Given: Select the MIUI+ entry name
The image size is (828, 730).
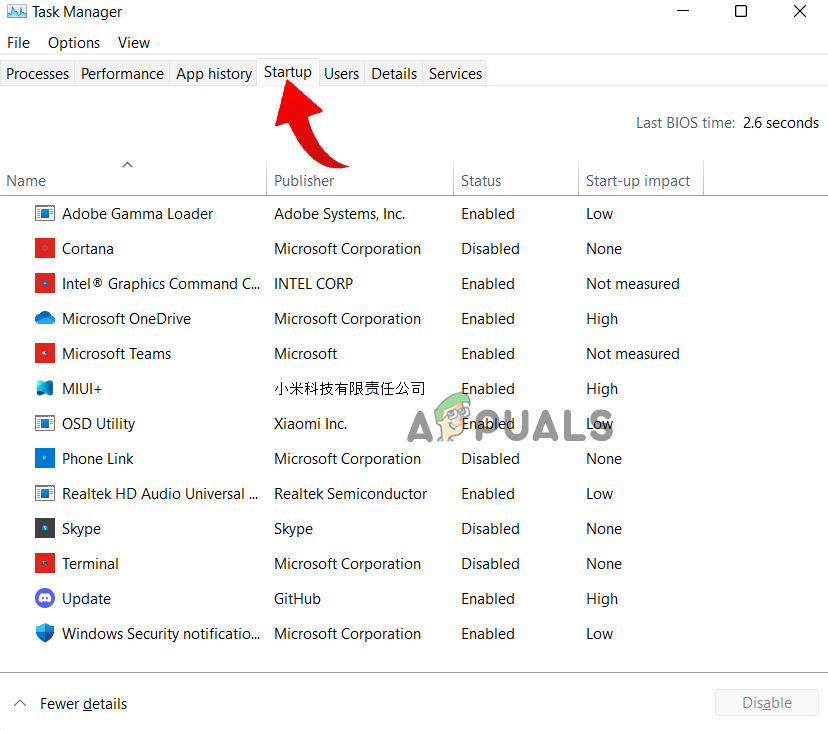Looking at the screenshot, I should (x=82, y=388).
